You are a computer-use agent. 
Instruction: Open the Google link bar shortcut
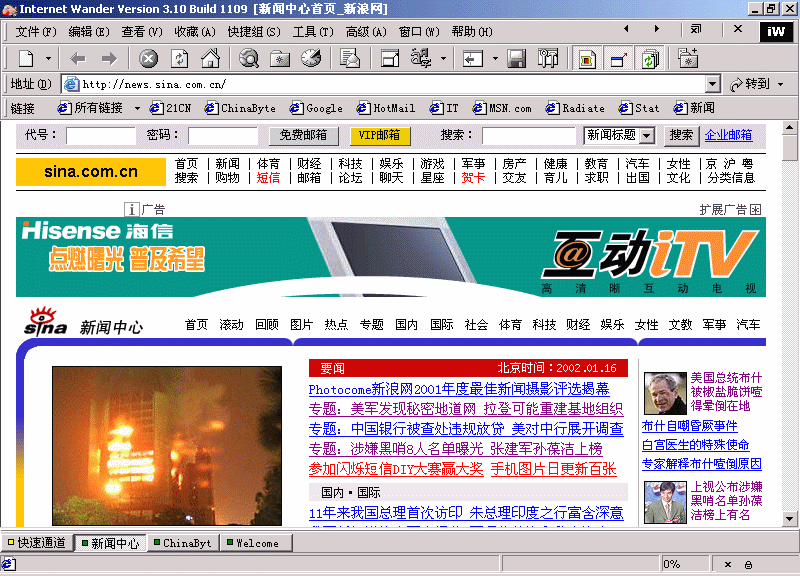[316, 108]
